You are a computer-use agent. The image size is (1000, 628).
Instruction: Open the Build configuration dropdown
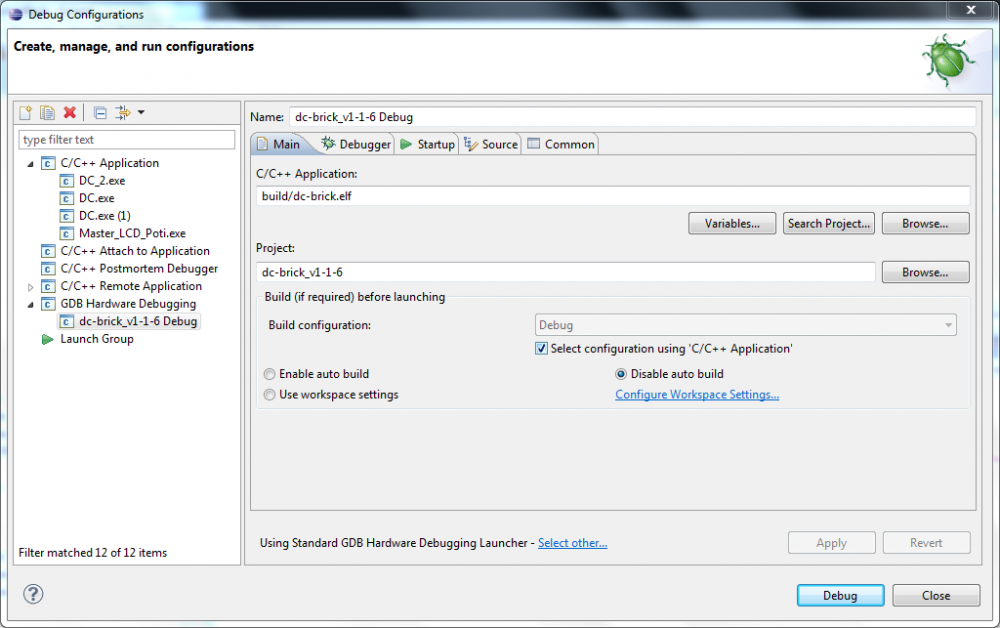coord(745,325)
